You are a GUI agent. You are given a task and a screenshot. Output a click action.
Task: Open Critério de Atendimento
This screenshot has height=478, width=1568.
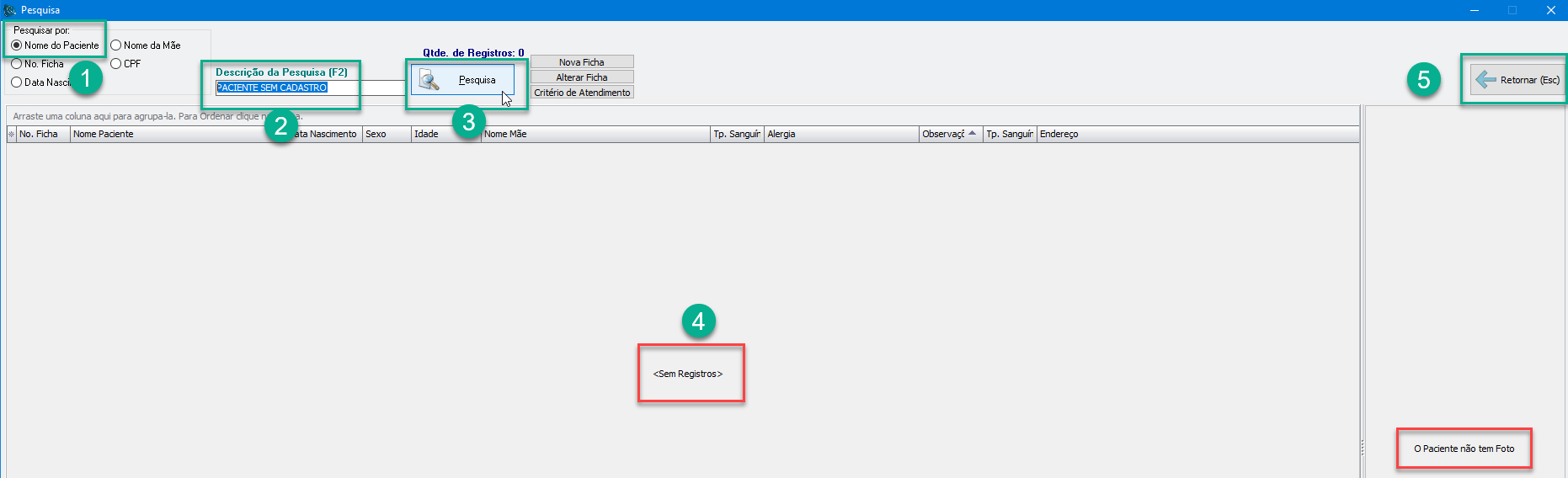click(581, 93)
